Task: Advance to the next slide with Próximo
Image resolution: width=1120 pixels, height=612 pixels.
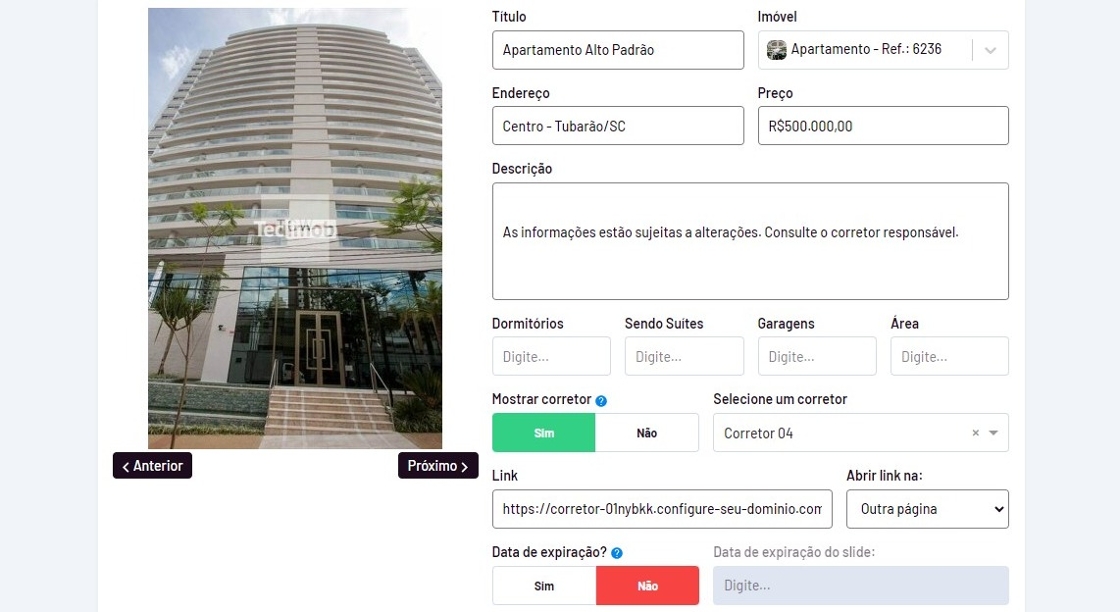Action: coord(438,466)
